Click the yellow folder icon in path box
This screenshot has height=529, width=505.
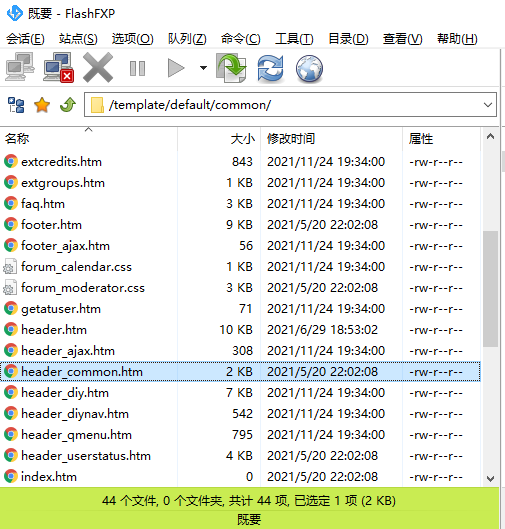point(97,105)
